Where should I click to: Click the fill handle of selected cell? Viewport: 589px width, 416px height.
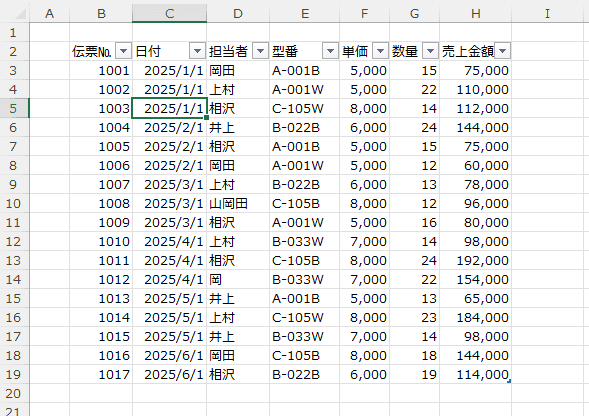click(206, 117)
